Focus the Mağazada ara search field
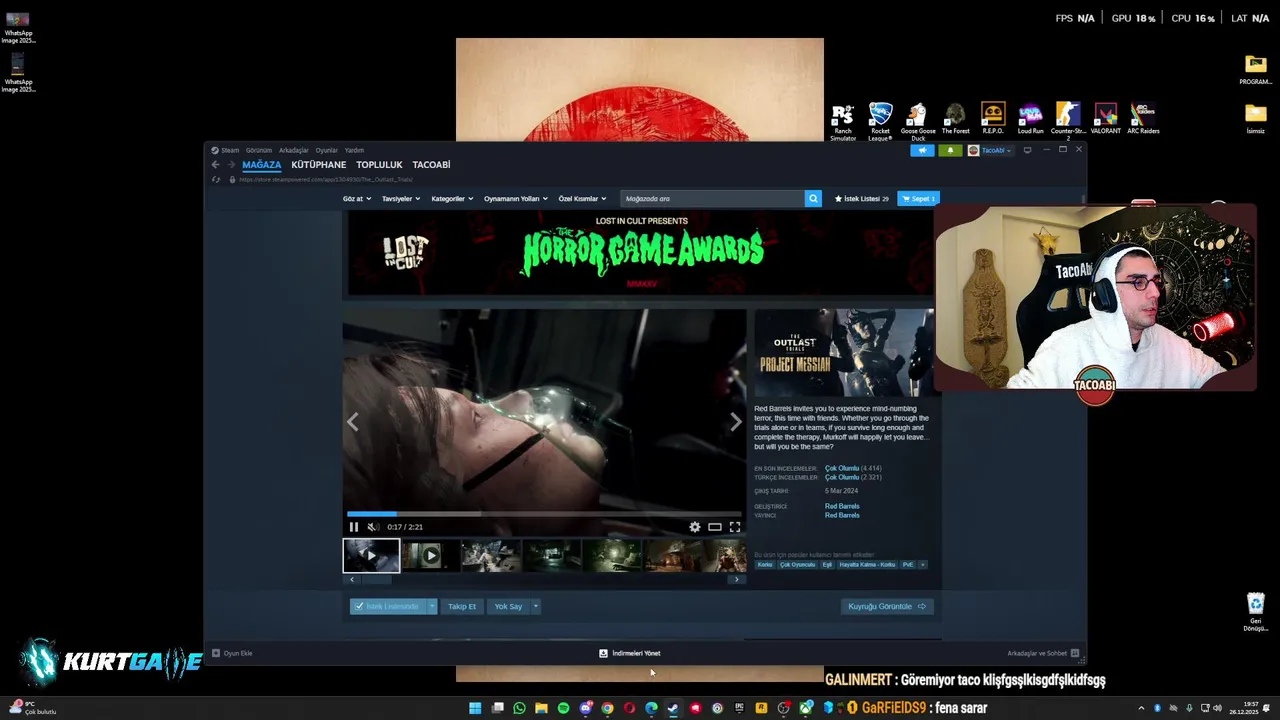This screenshot has width=1280, height=720. coord(712,198)
